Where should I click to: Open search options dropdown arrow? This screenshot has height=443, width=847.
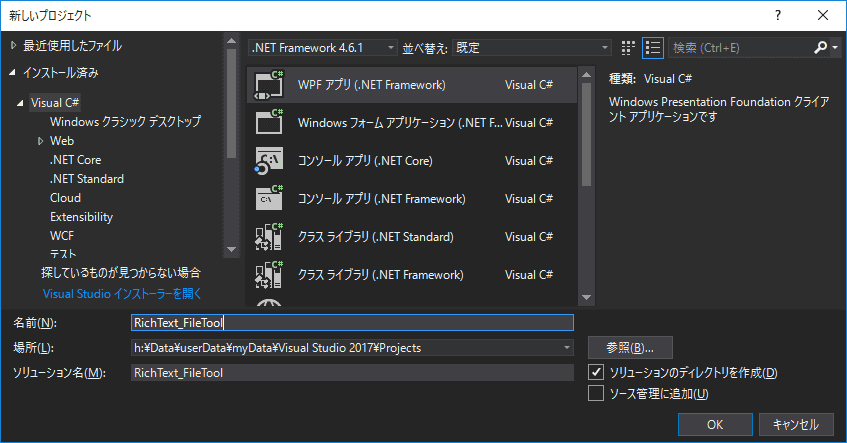(835, 48)
